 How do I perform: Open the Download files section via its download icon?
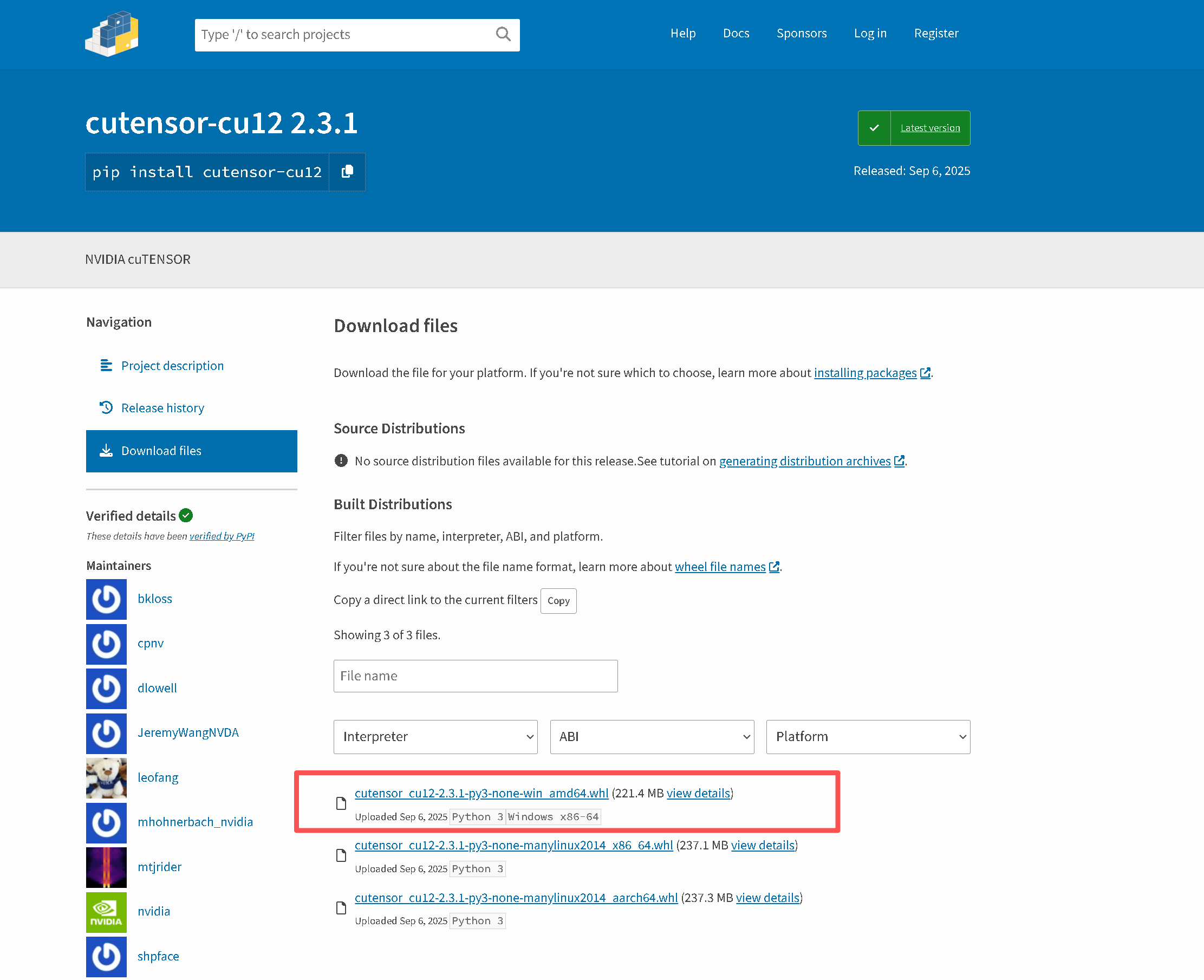click(106, 451)
